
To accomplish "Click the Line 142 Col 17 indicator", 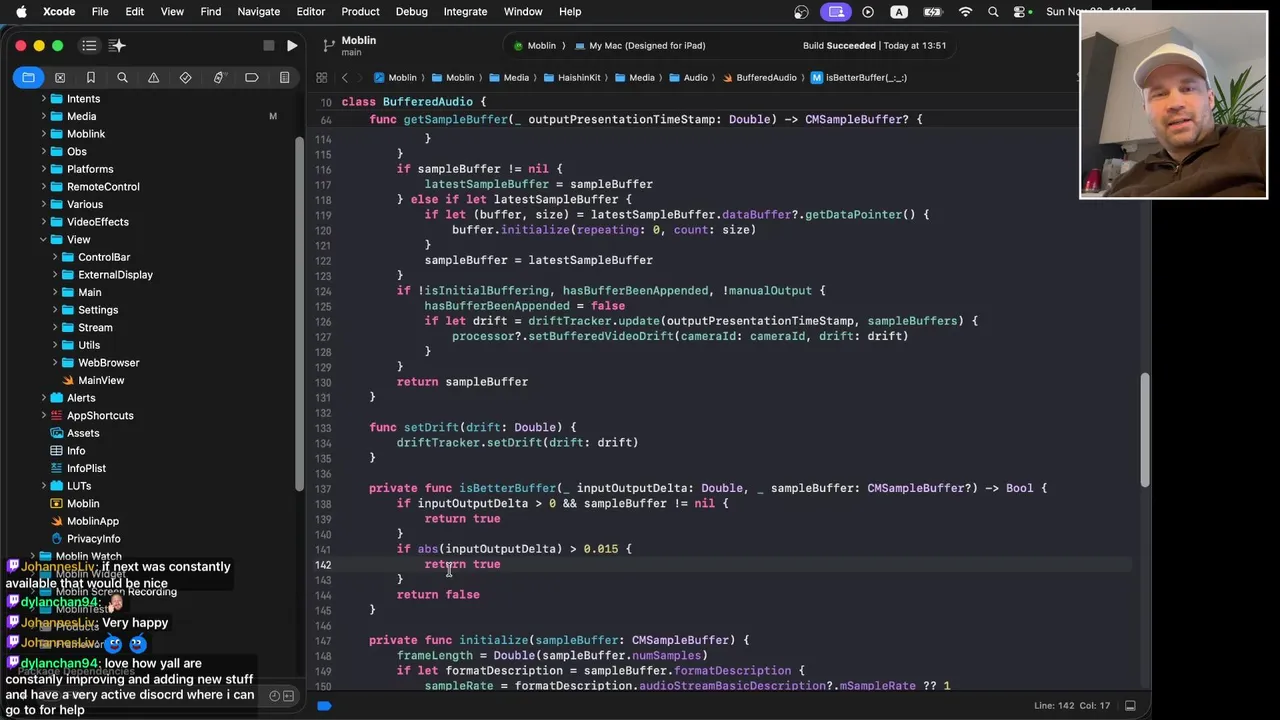I will tap(1074, 705).
